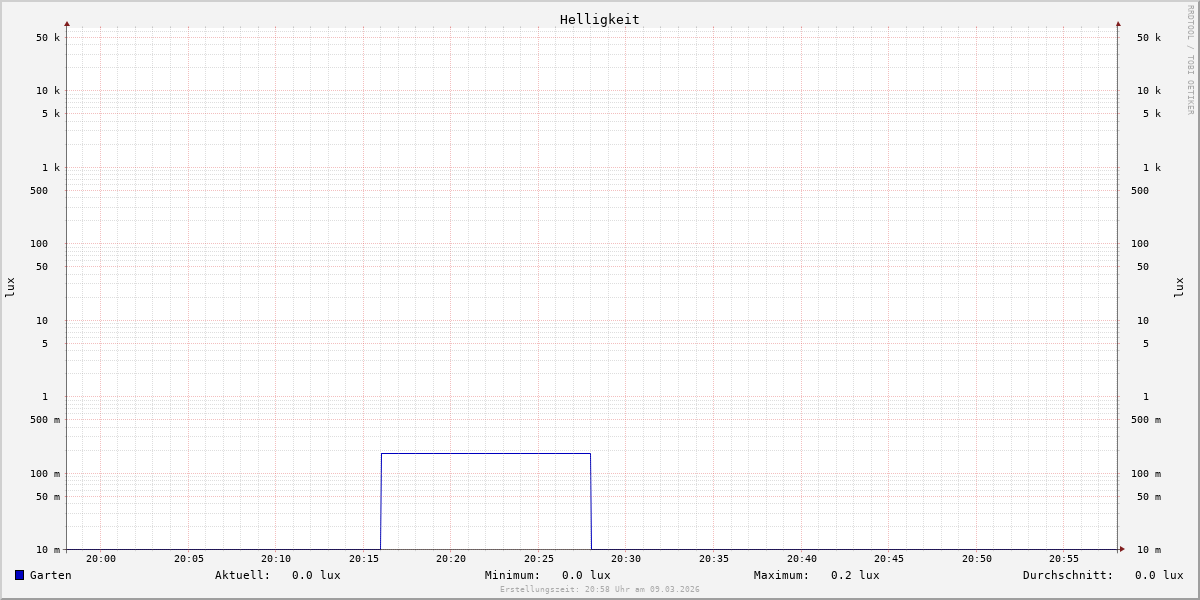Click the 20:50 time axis label
The height and width of the screenshot is (600, 1200).
(977, 559)
